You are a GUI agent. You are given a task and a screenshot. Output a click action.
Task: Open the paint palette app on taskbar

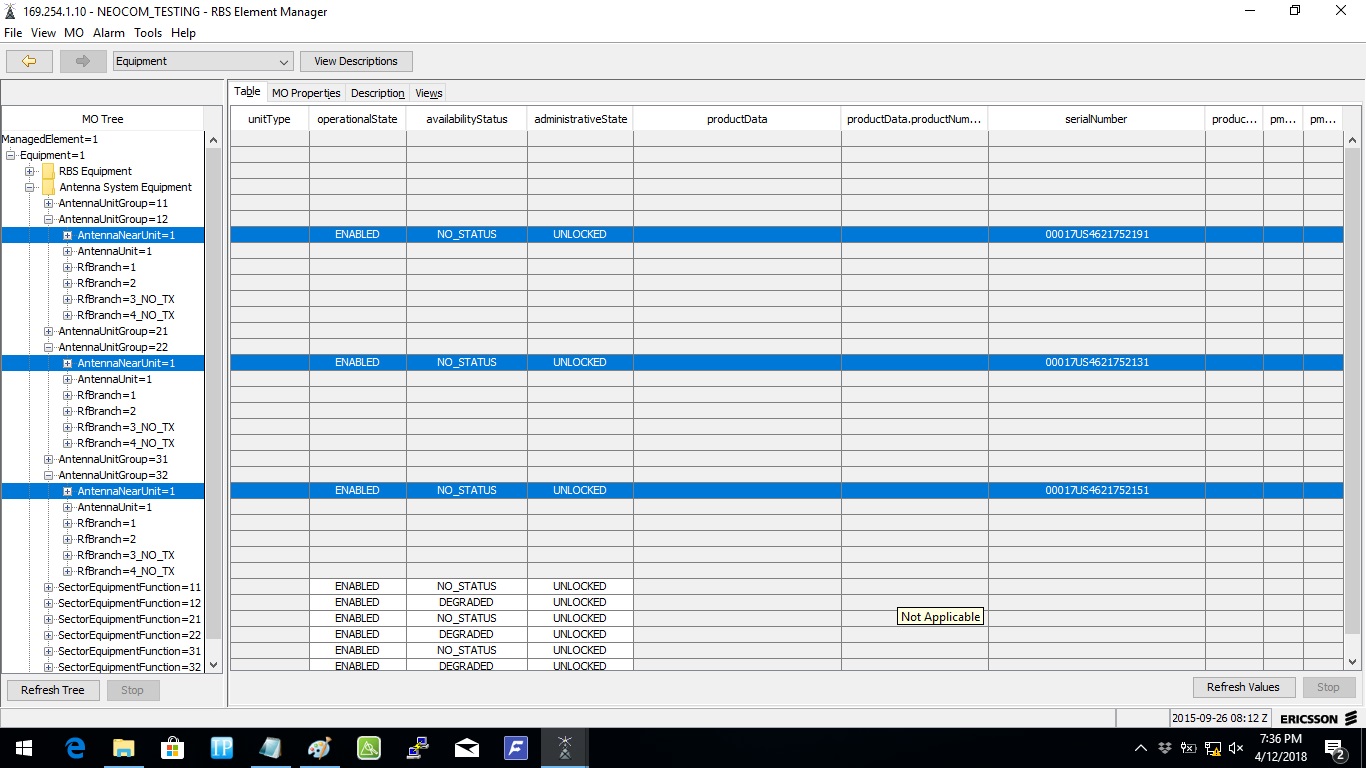[320, 748]
